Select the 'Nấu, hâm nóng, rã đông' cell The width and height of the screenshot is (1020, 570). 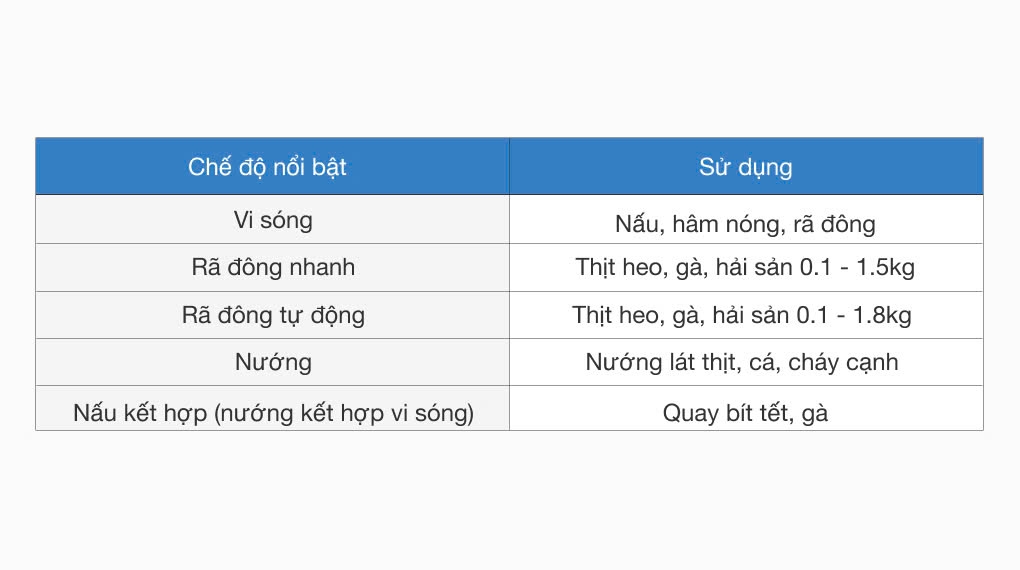click(x=746, y=220)
